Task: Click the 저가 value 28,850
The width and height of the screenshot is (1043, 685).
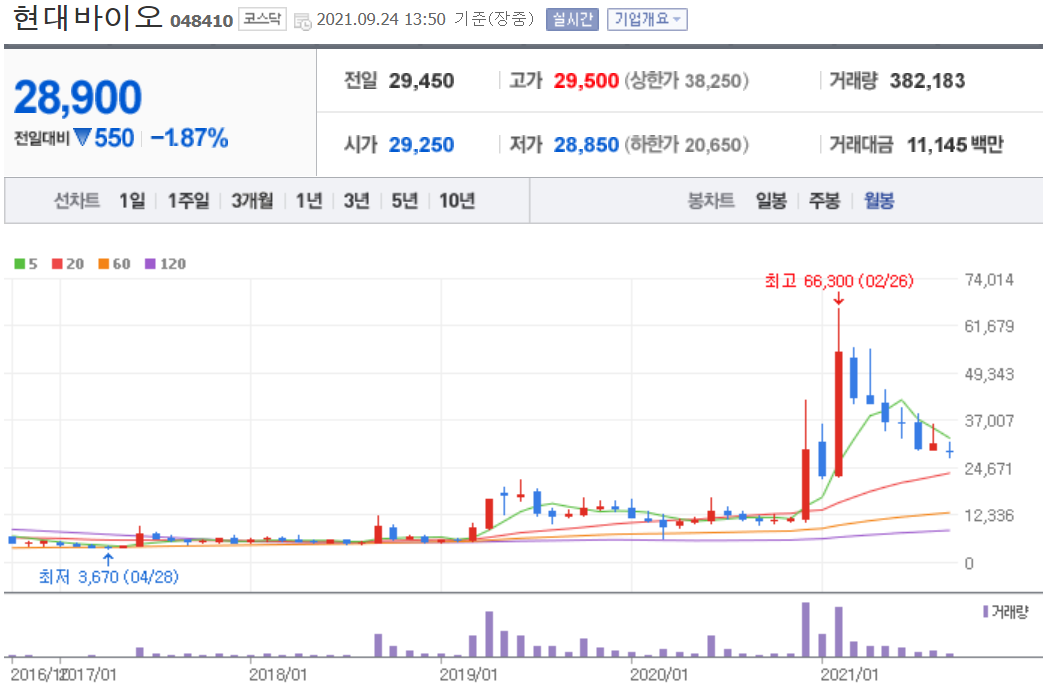Action: click(x=586, y=144)
